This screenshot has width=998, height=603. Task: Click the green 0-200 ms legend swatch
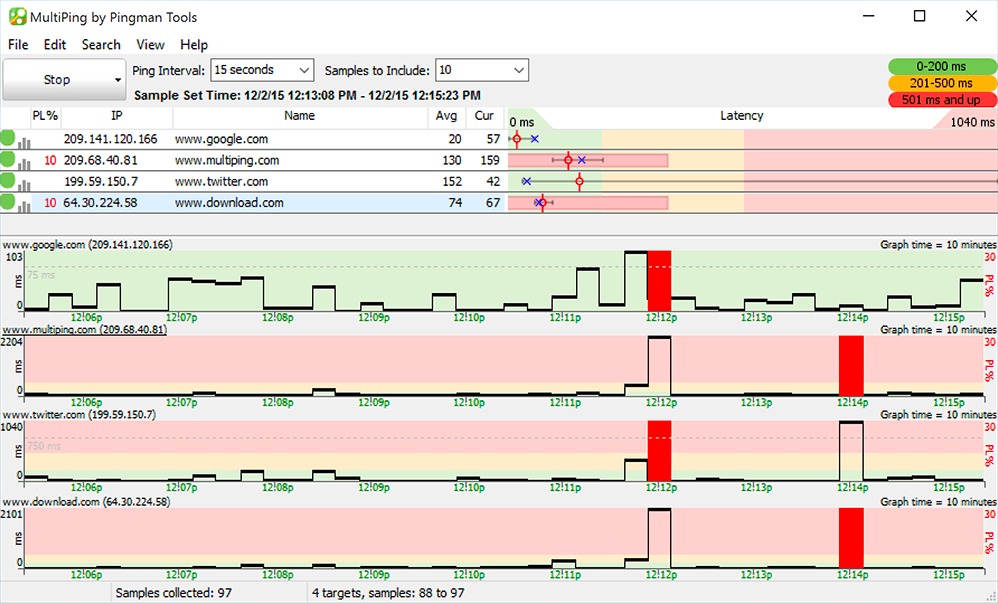point(942,66)
